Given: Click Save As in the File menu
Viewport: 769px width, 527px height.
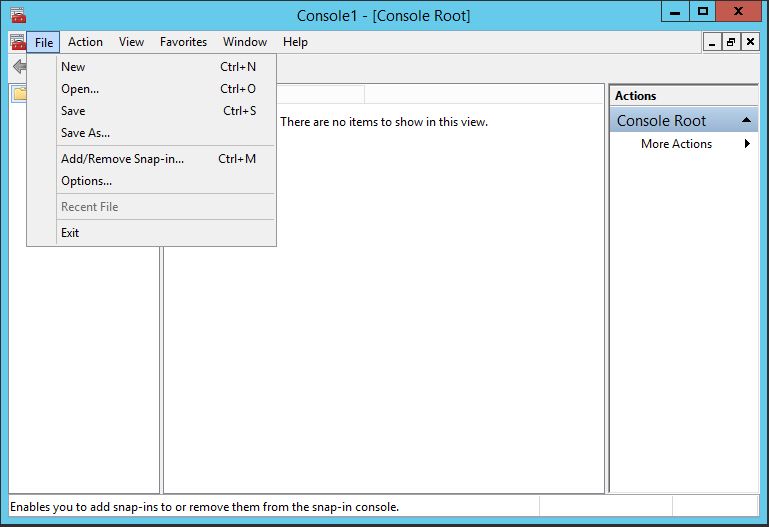Looking at the screenshot, I should point(85,133).
